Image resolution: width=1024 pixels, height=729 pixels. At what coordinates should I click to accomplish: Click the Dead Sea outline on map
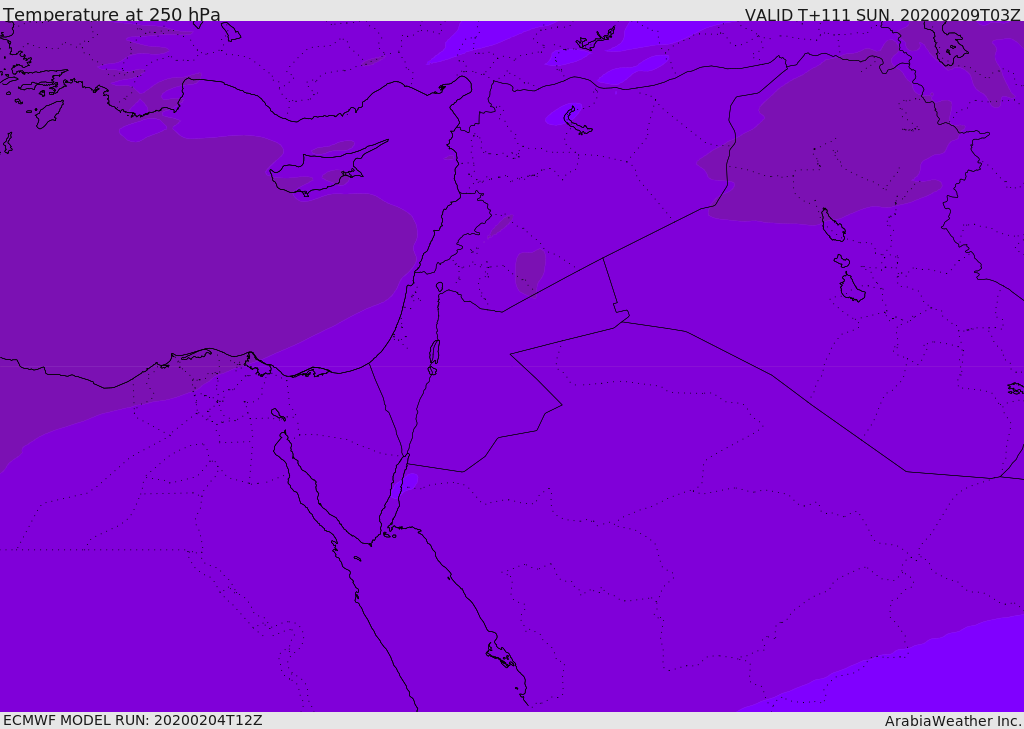point(434,355)
